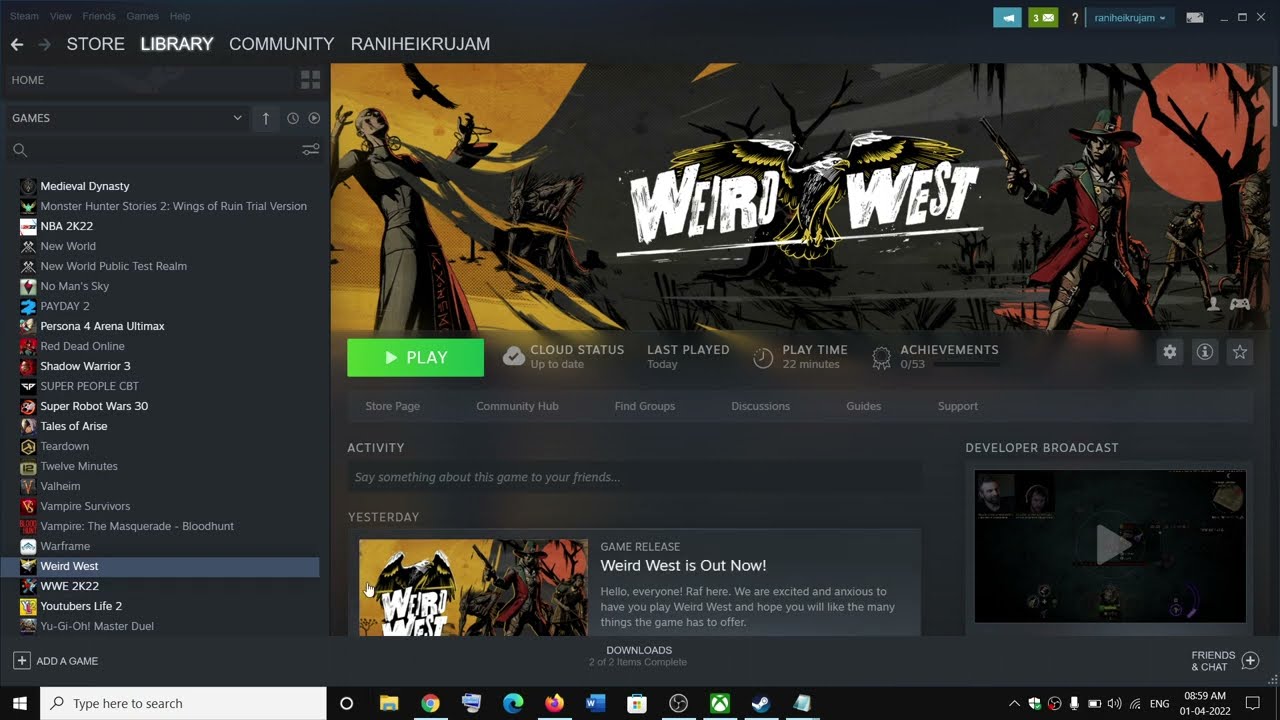1280x720 pixels.
Task: Play the developer broadcast video
Action: (x=1110, y=546)
